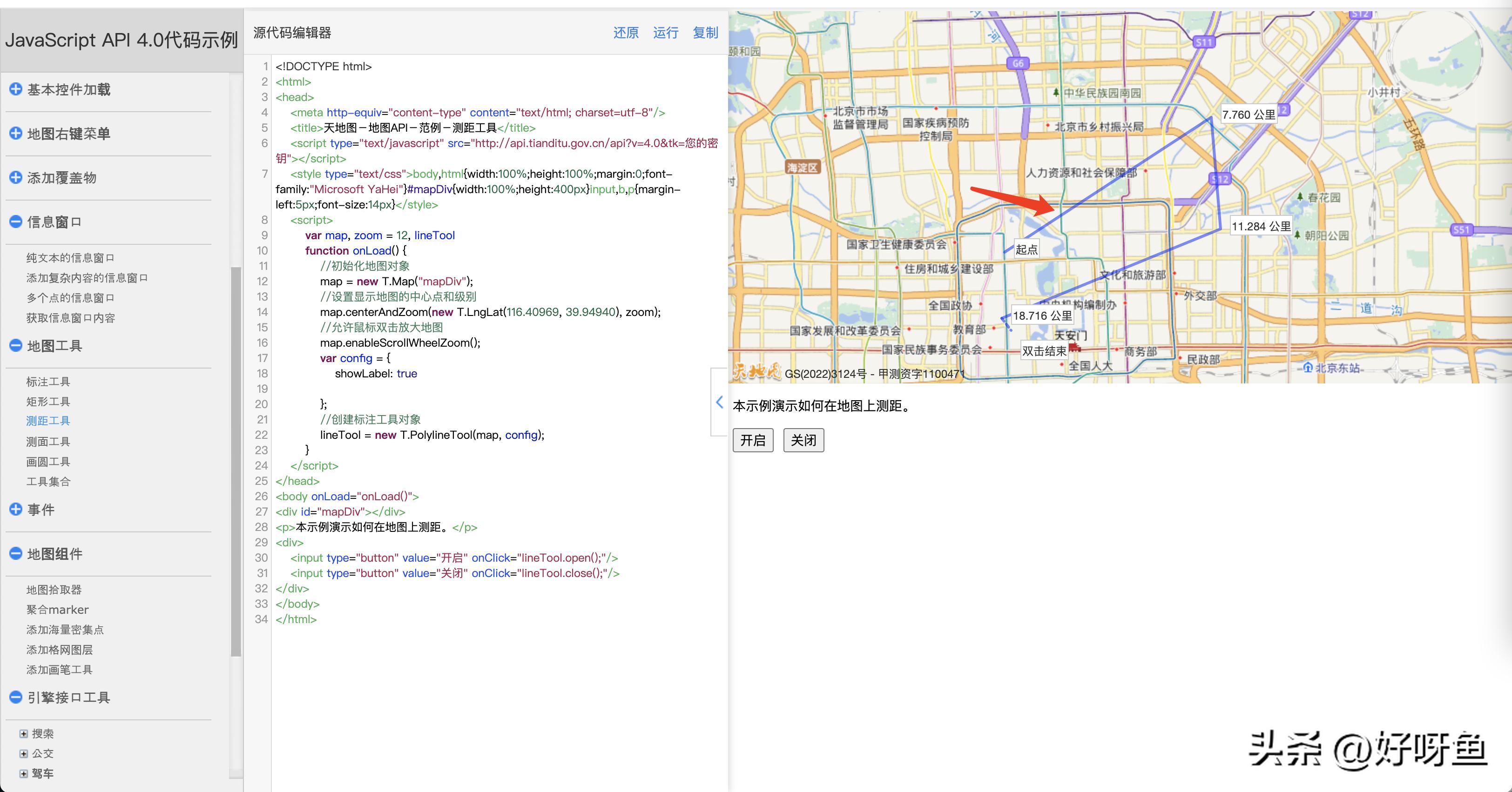Expand the 公交 tree node
This screenshot has width=1512, height=792.
[23, 753]
